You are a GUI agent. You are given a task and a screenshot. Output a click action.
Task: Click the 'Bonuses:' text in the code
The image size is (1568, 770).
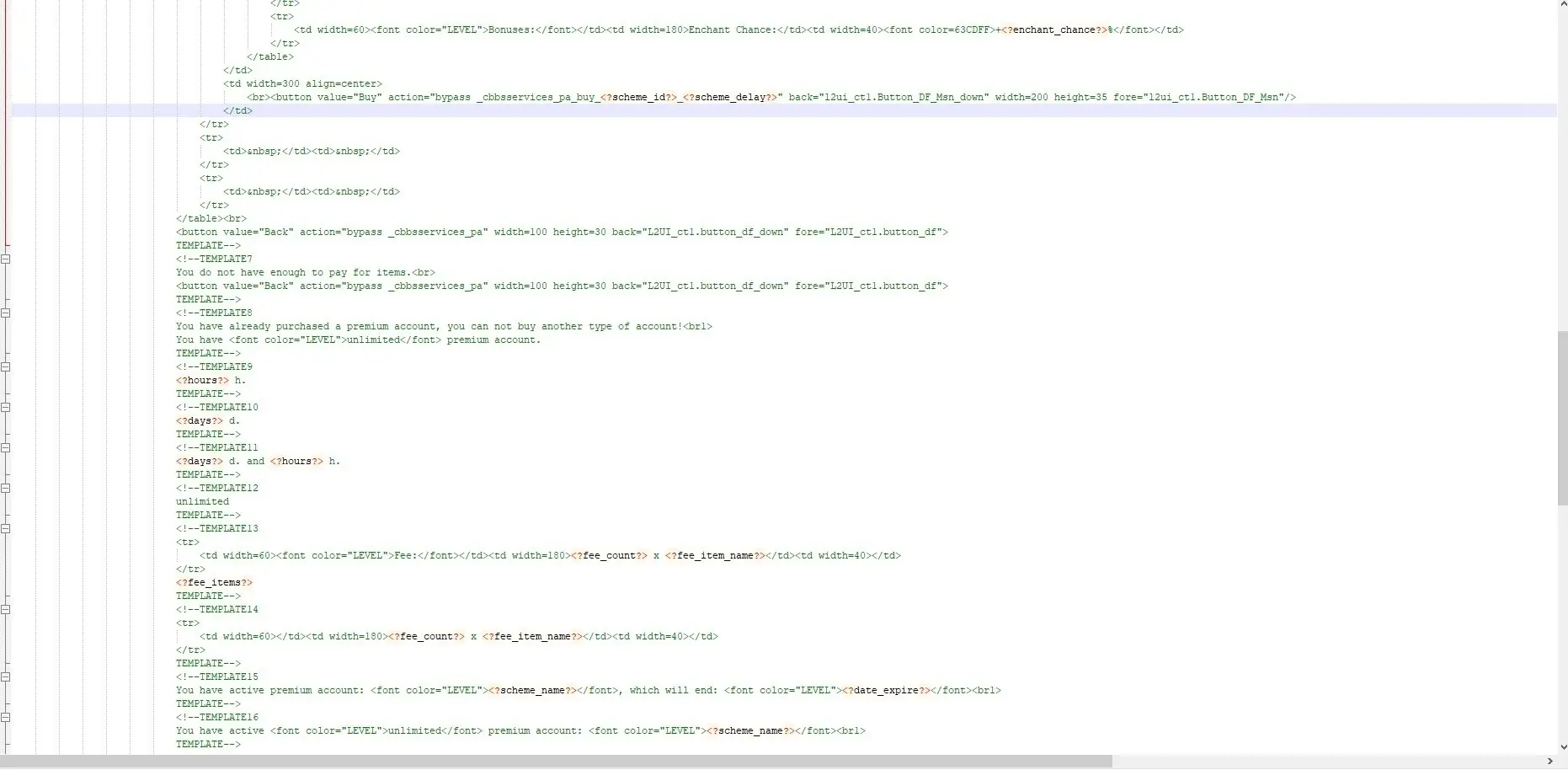(x=512, y=30)
